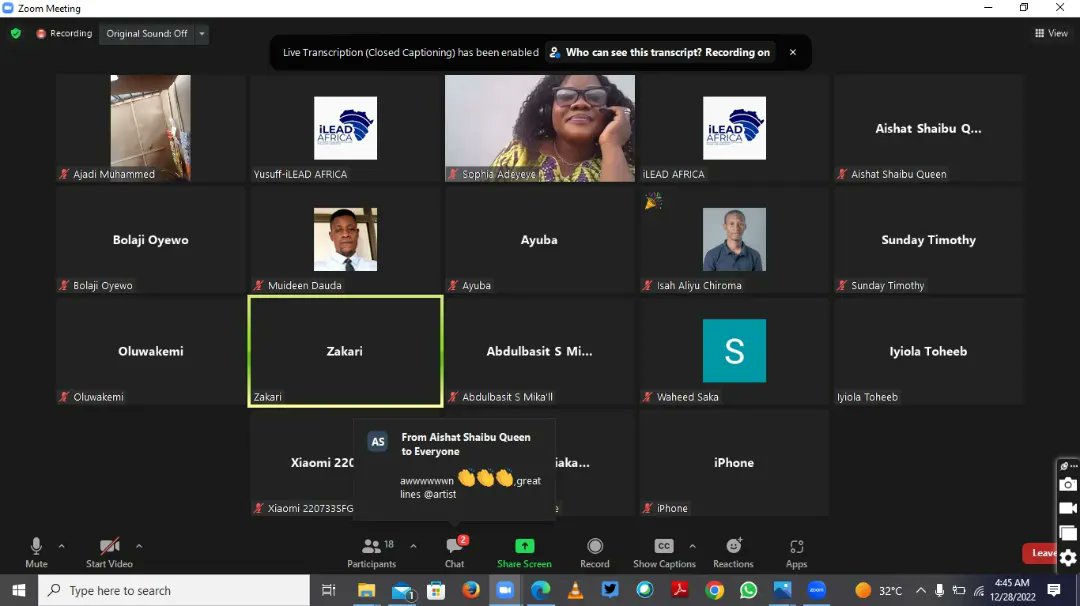The width and height of the screenshot is (1080, 606).
Task: Click Waheed Saka's 'S' avatar tile
Action: click(734, 351)
